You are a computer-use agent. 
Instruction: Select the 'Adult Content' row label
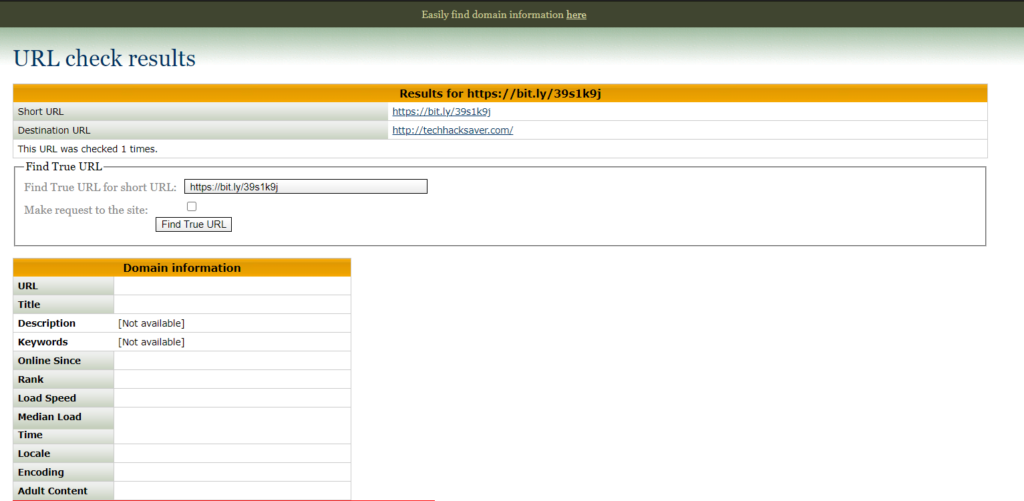53,491
